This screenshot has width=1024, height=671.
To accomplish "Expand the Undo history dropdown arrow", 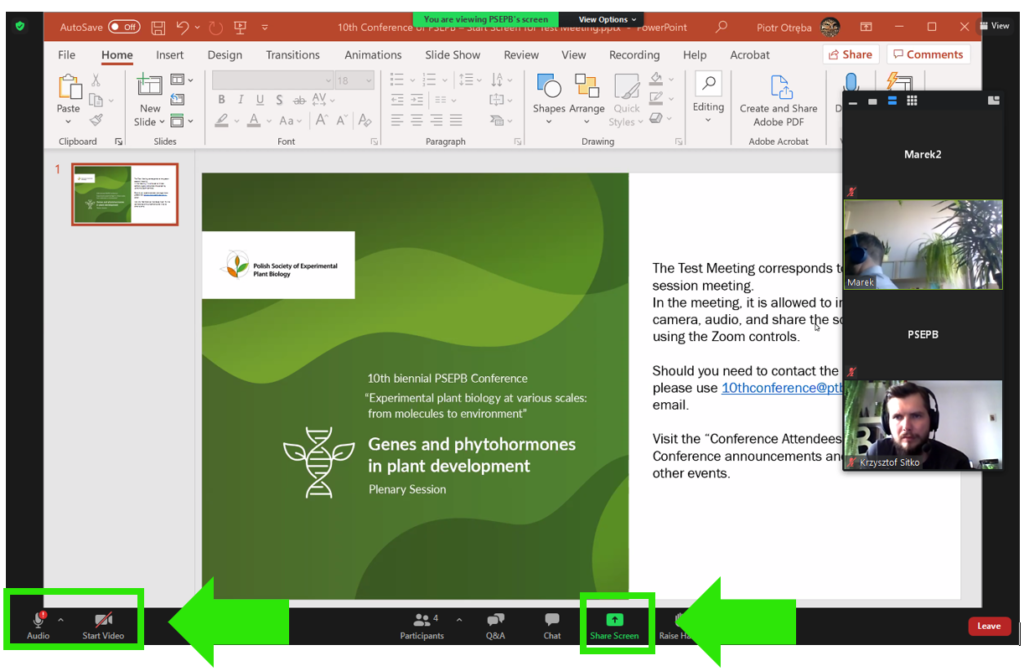I will 197,27.
